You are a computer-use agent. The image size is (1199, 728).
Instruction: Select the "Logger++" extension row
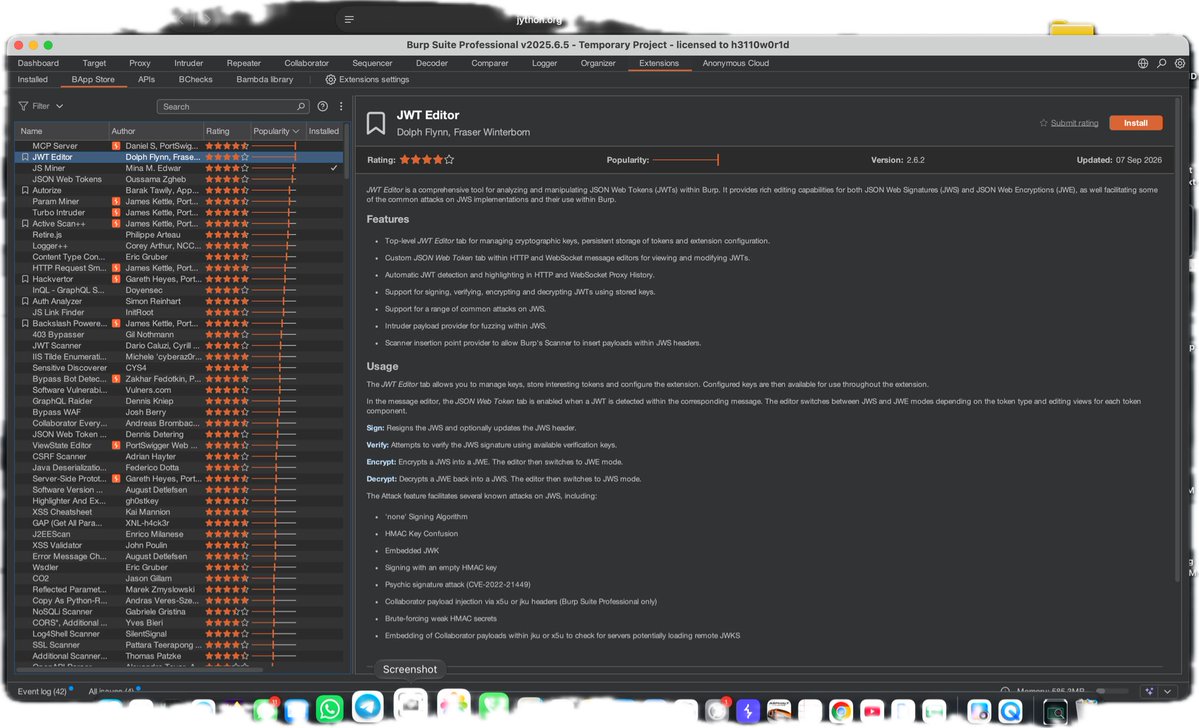(179, 245)
